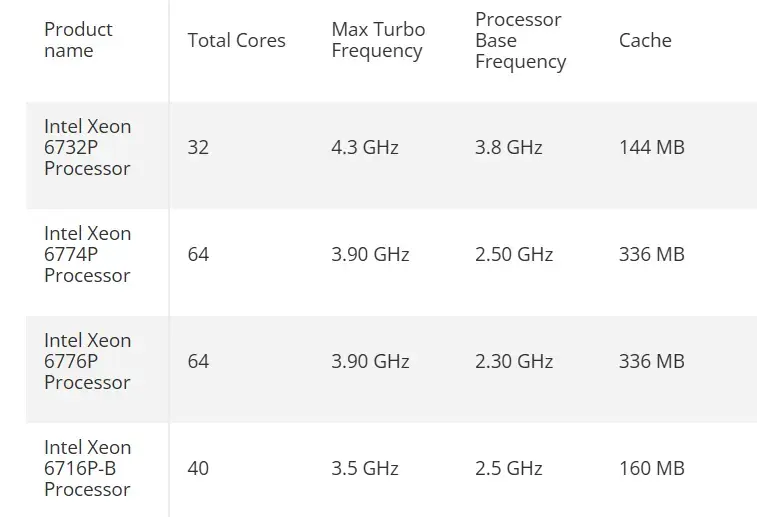Open Intel Xeon 6774P Processor entry
This screenshot has width=757, height=517.
pos(87,254)
